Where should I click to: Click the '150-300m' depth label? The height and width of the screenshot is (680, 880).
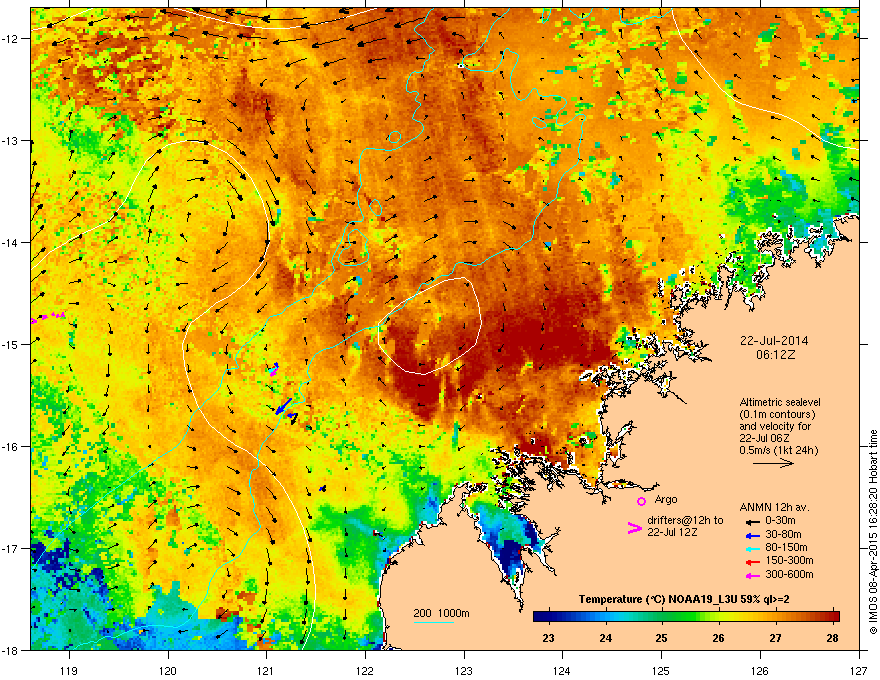point(790,561)
